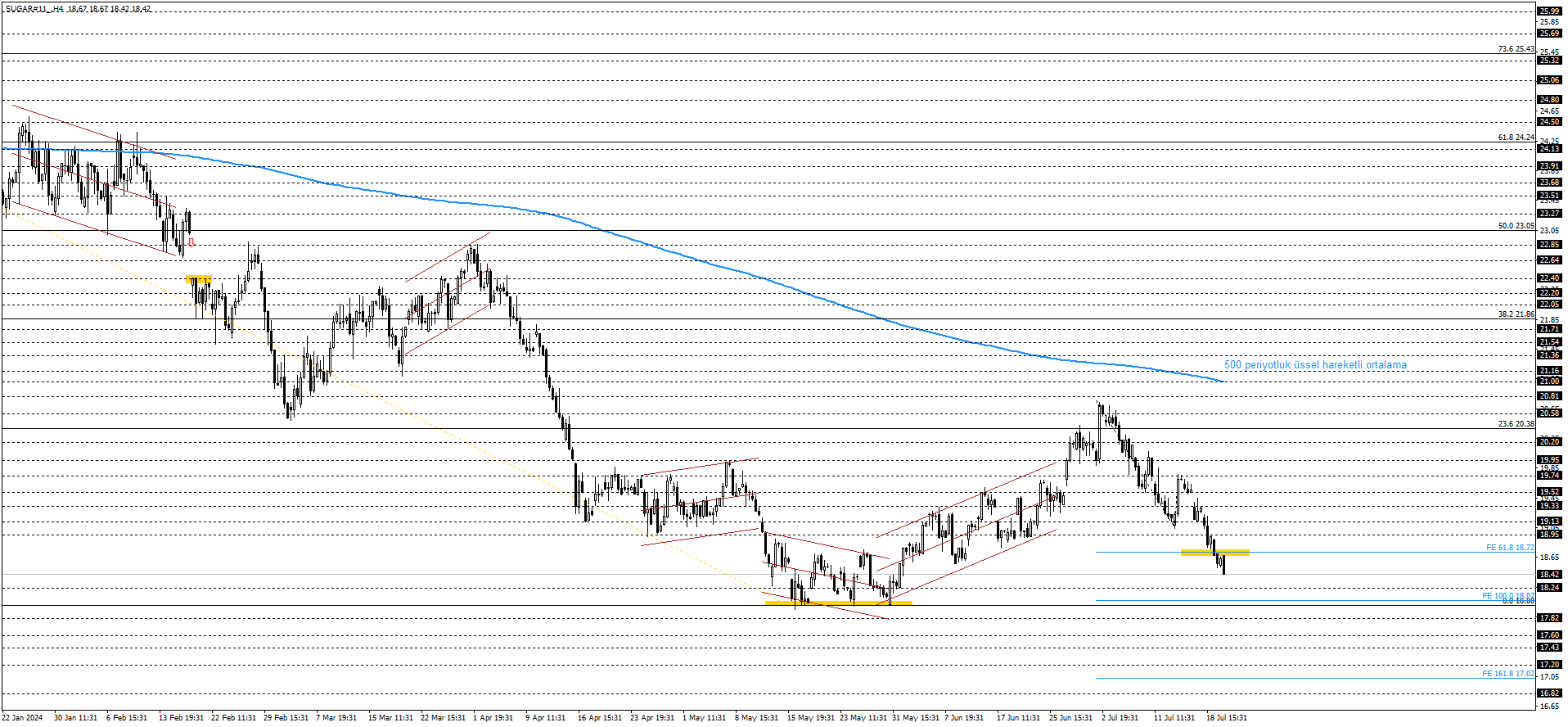Screen dimensions: 1568x727
Task: Select the 23.6 20.38 Fibonacci level label
Action: click(x=1516, y=424)
